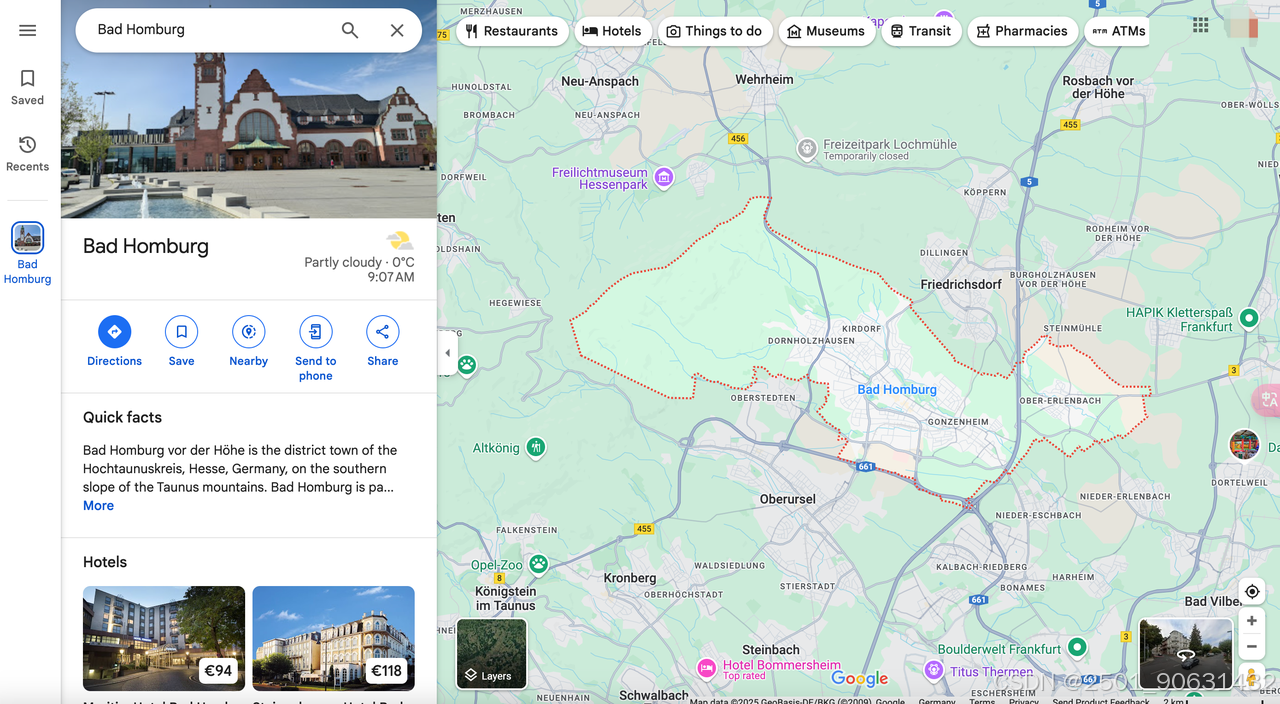This screenshot has width=1280, height=704.
Task: Open the Terms link in map footer
Action: point(982,700)
